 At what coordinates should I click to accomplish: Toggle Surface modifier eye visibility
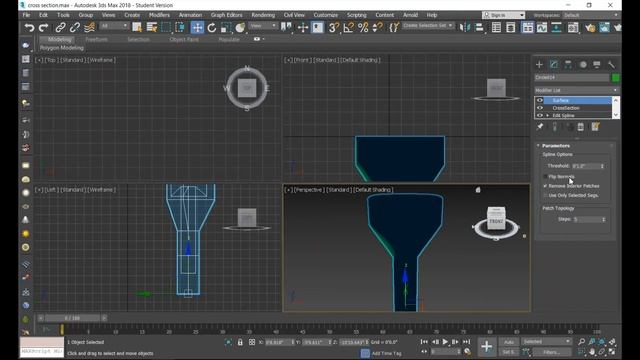(x=540, y=100)
